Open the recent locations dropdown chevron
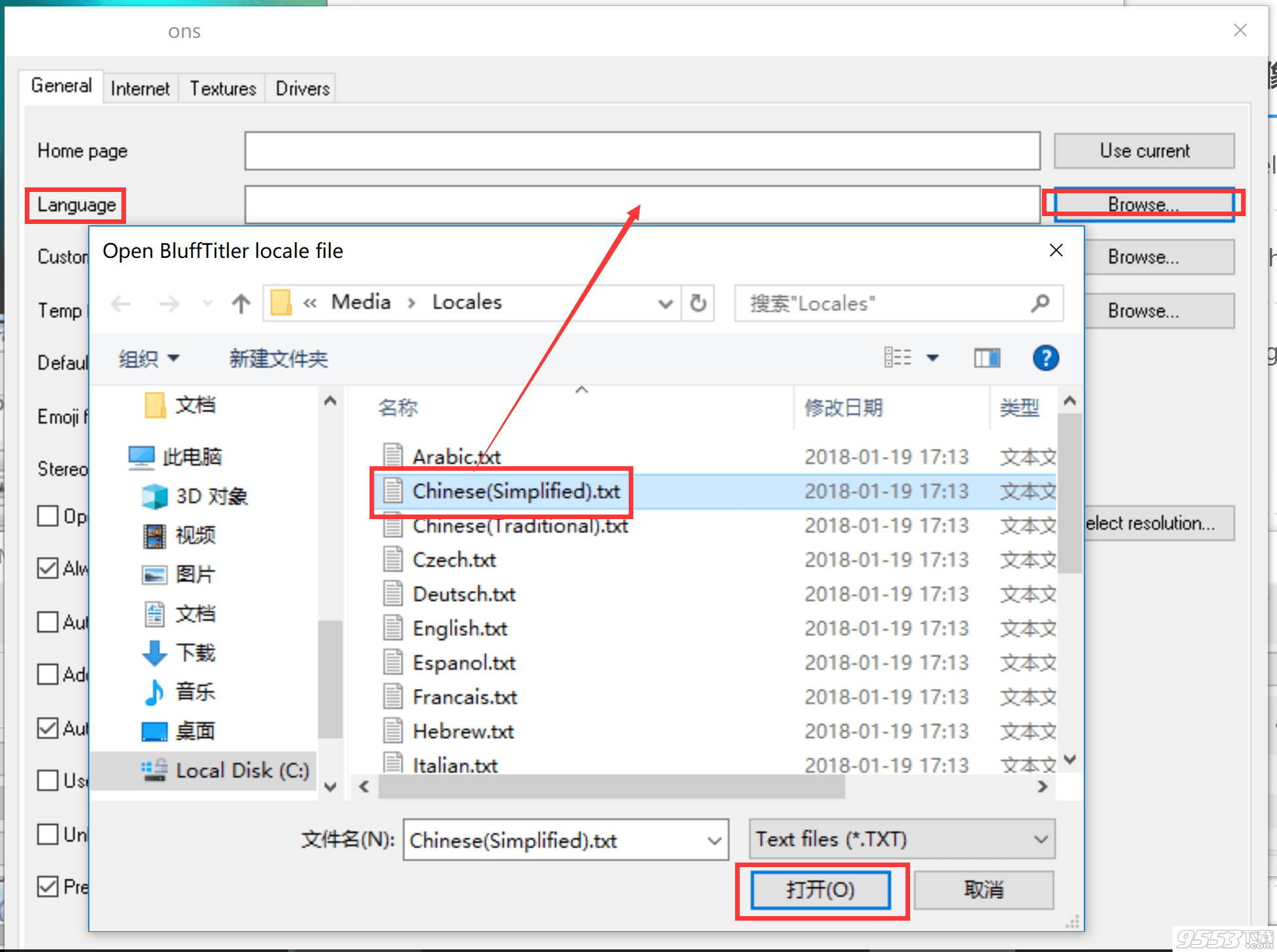Viewport: 1277px width, 952px height. (207, 303)
